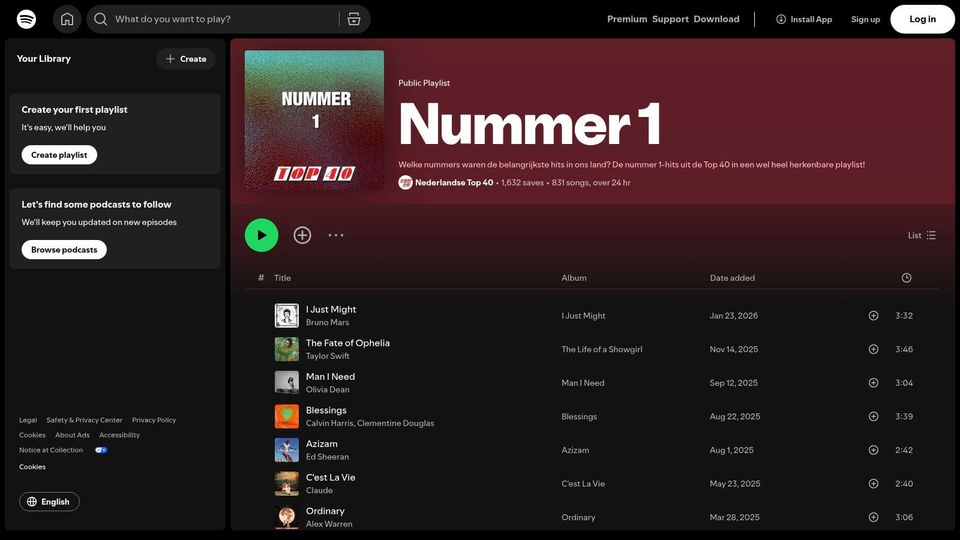Screen dimensions: 960x540
Task: Click the I Just Might album art
Action: click(287, 316)
